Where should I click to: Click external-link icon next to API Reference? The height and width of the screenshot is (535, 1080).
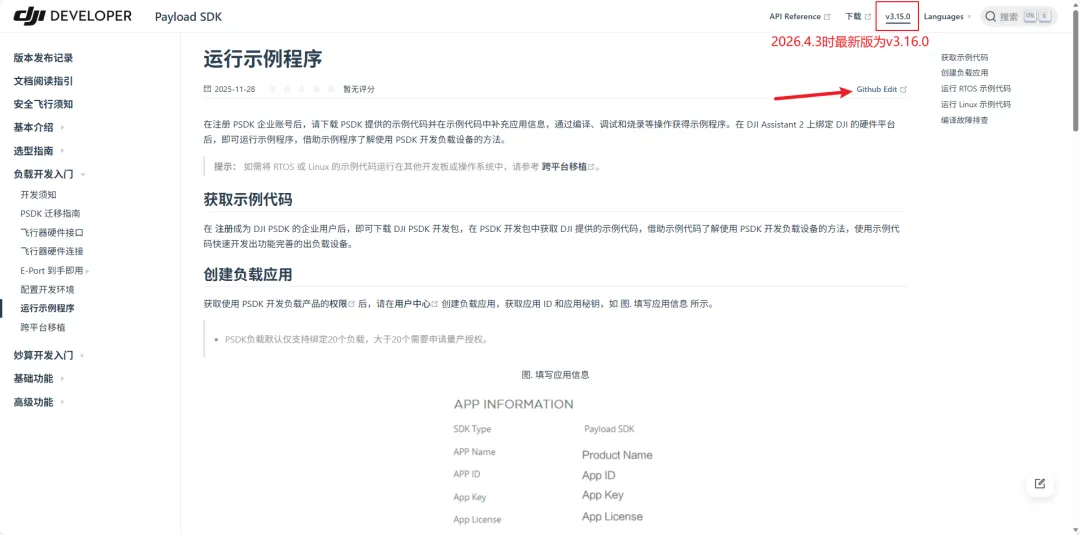(x=827, y=17)
